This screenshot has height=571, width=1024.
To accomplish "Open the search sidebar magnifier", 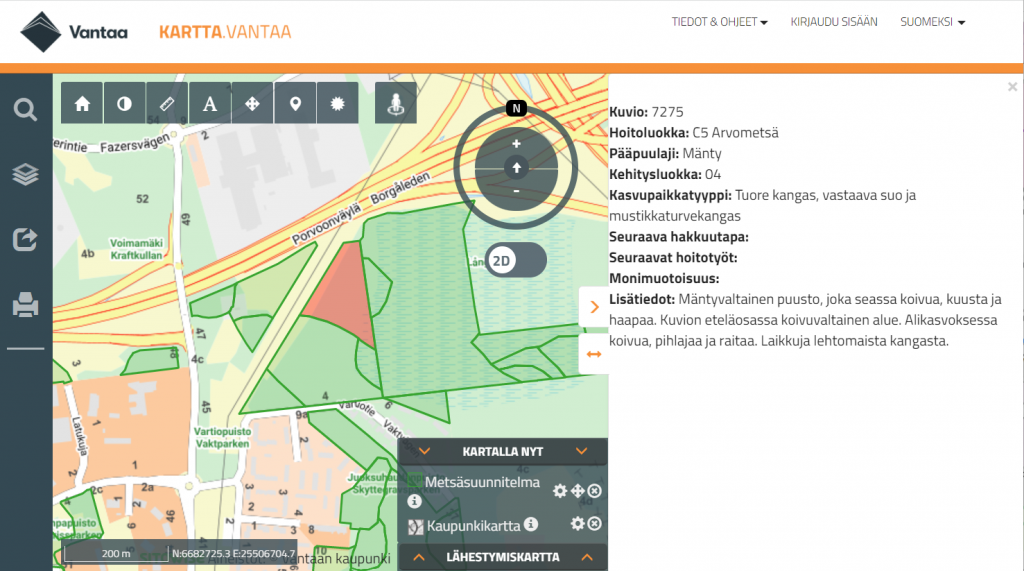I will [x=25, y=109].
